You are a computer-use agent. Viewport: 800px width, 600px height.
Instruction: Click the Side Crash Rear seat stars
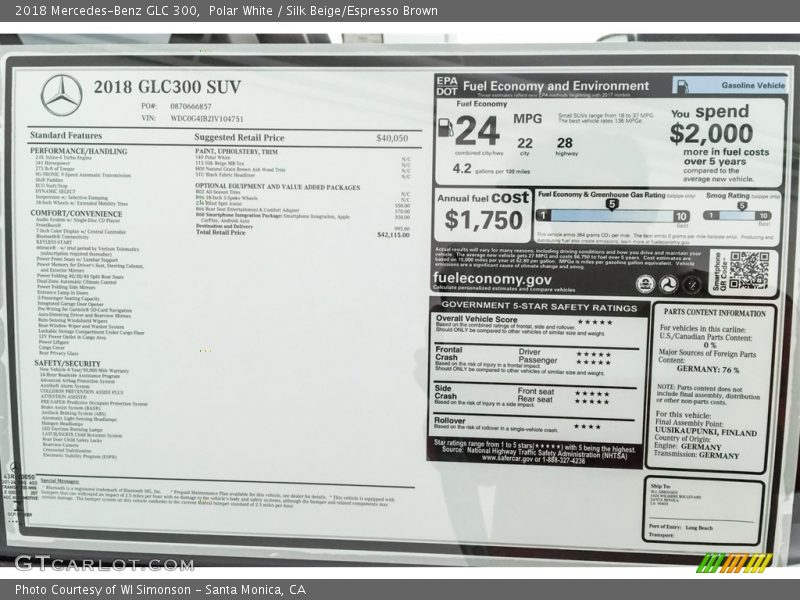[592, 402]
